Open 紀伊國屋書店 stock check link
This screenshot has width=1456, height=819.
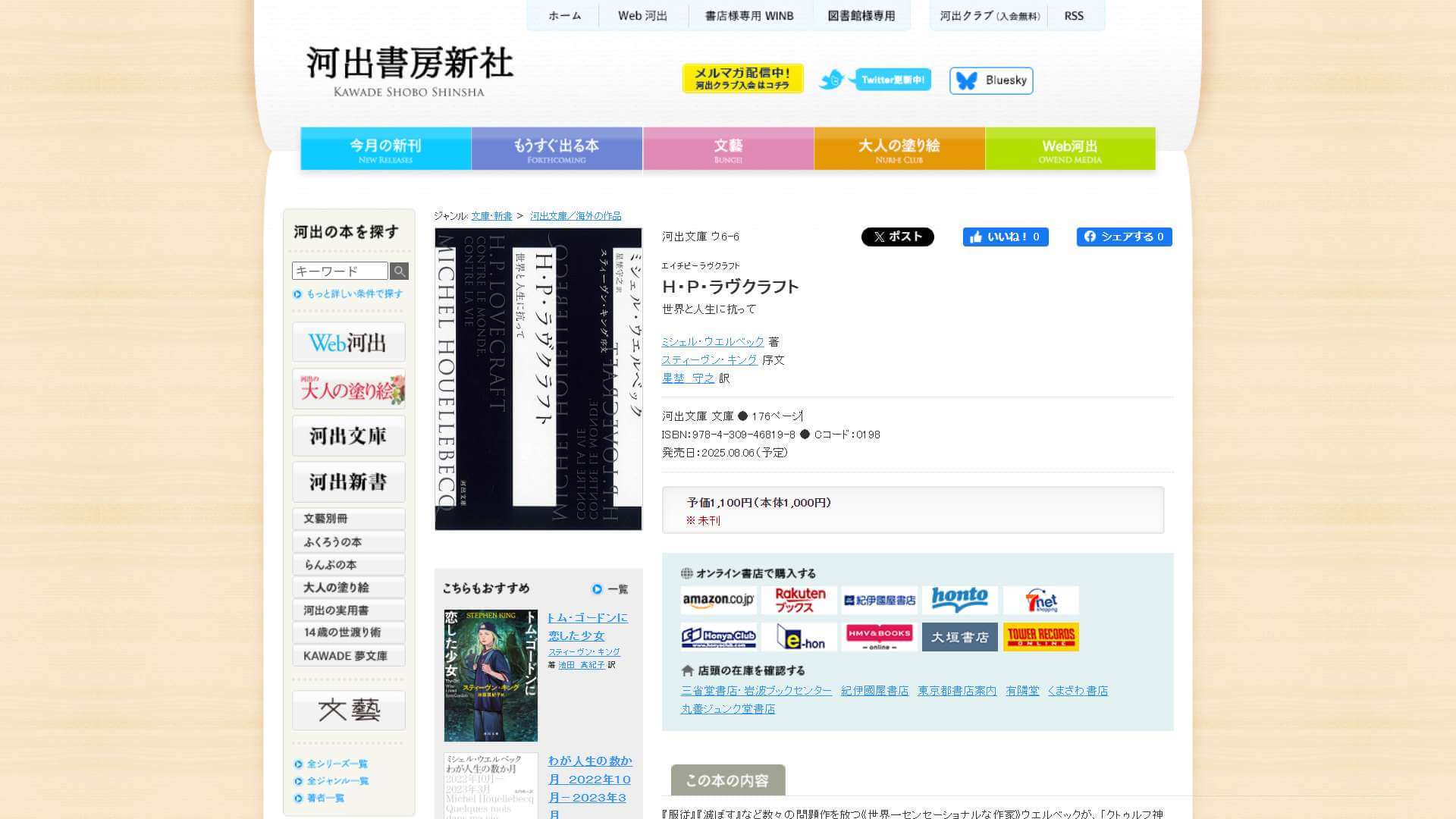click(874, 691)
